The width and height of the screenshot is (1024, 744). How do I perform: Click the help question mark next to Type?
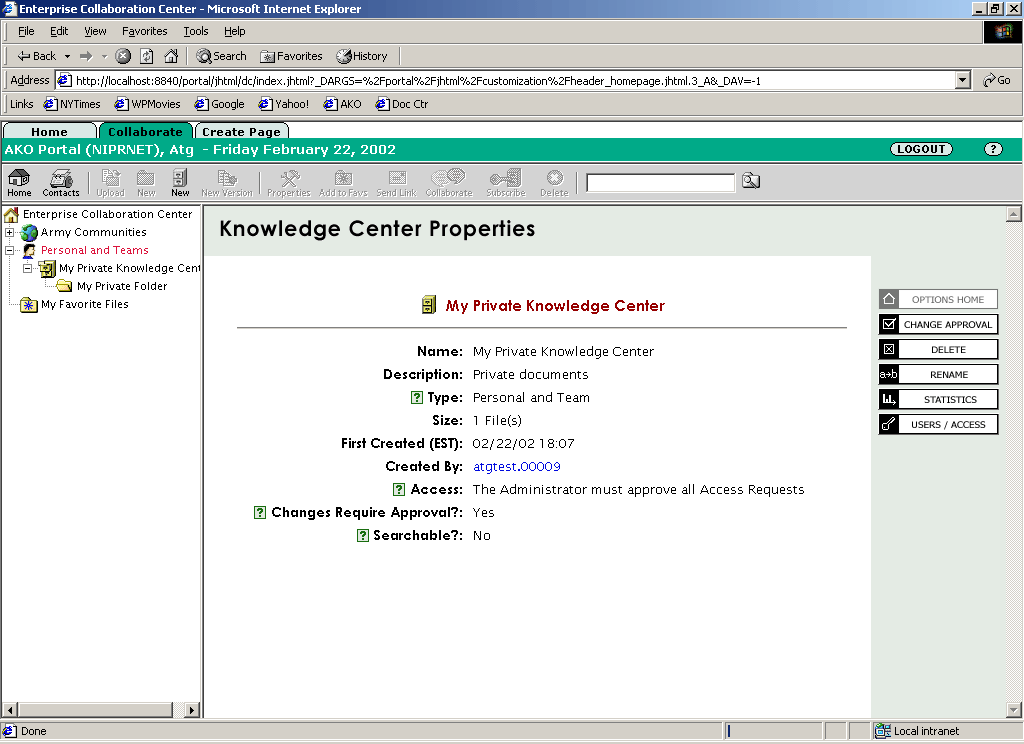[418, 398]
